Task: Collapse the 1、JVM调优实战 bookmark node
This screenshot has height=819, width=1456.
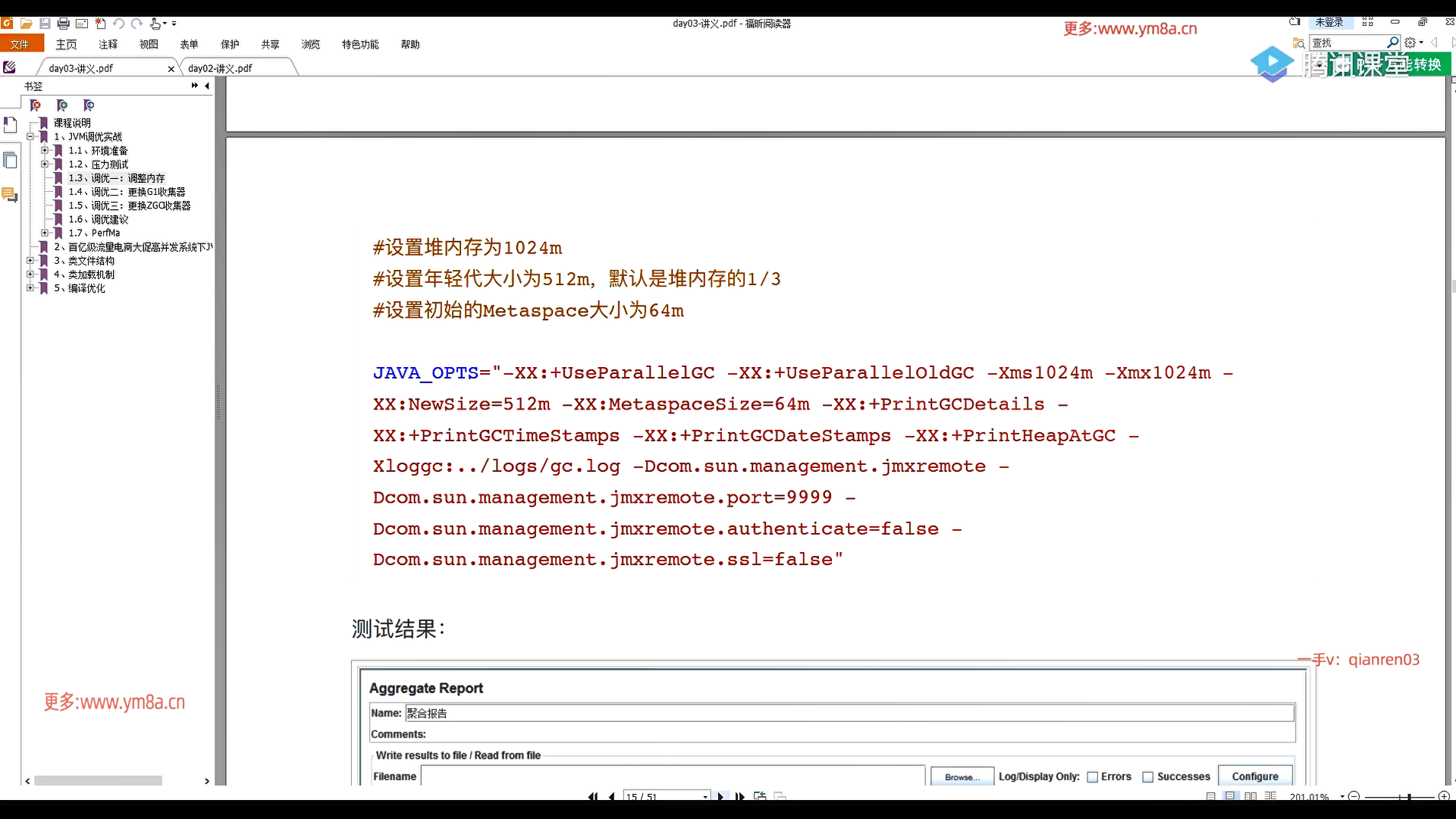Action: pos(30,136)
